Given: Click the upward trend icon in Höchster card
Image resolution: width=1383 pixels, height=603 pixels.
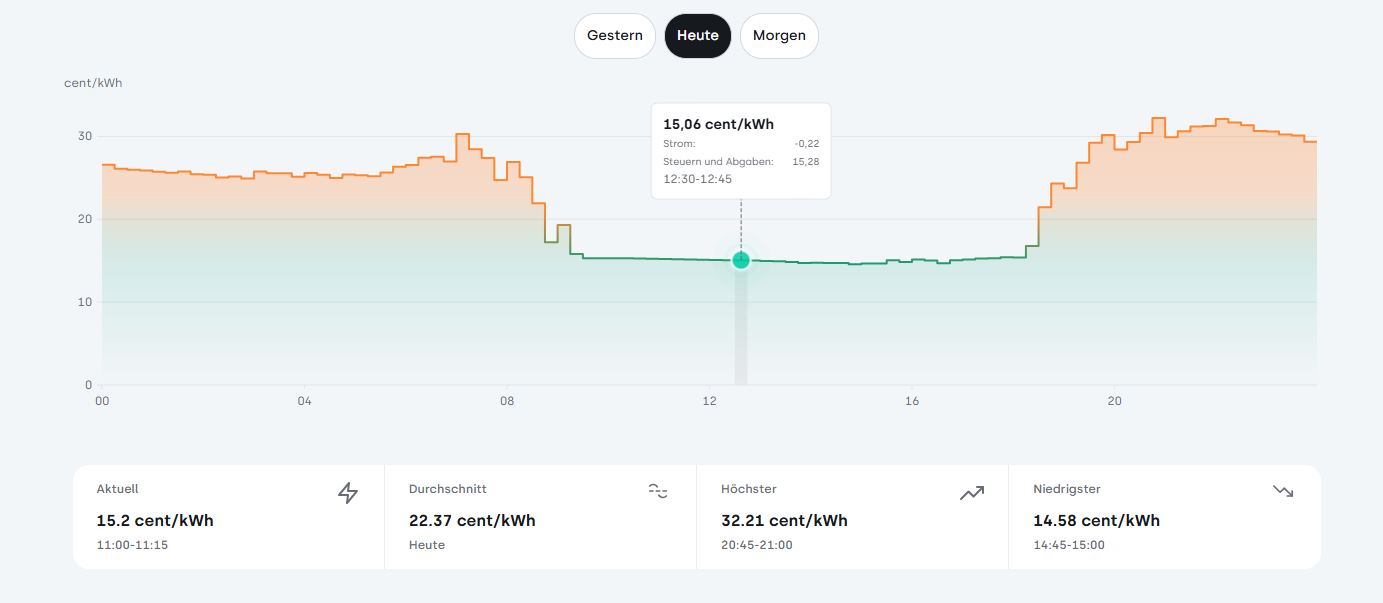Looking at the screenshot, I should coord(972,492).
